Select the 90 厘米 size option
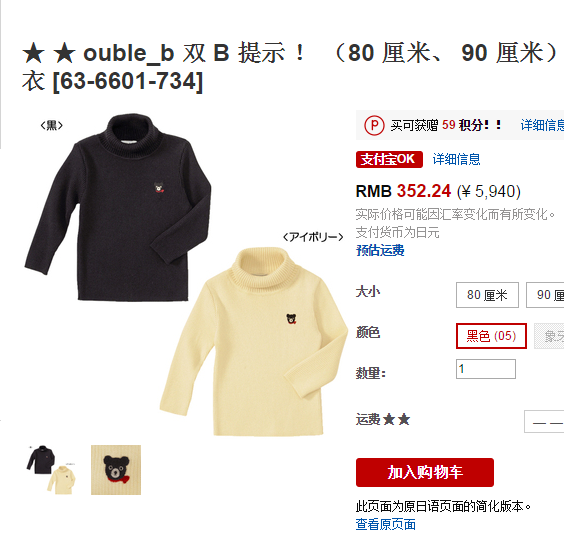The width and height of the screenshot is (564, 533). pos(545,295)
